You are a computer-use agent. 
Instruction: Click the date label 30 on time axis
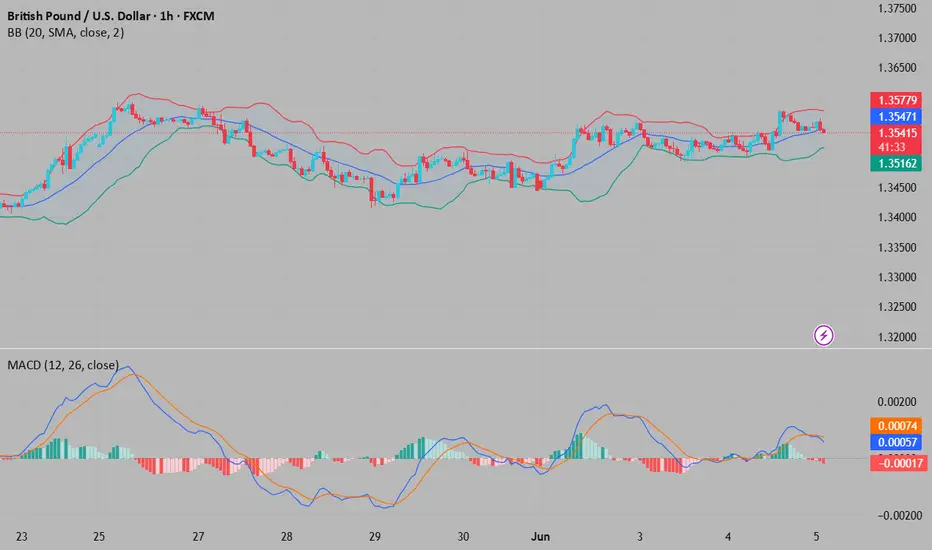pyautogui.click(x=463, y=537)
